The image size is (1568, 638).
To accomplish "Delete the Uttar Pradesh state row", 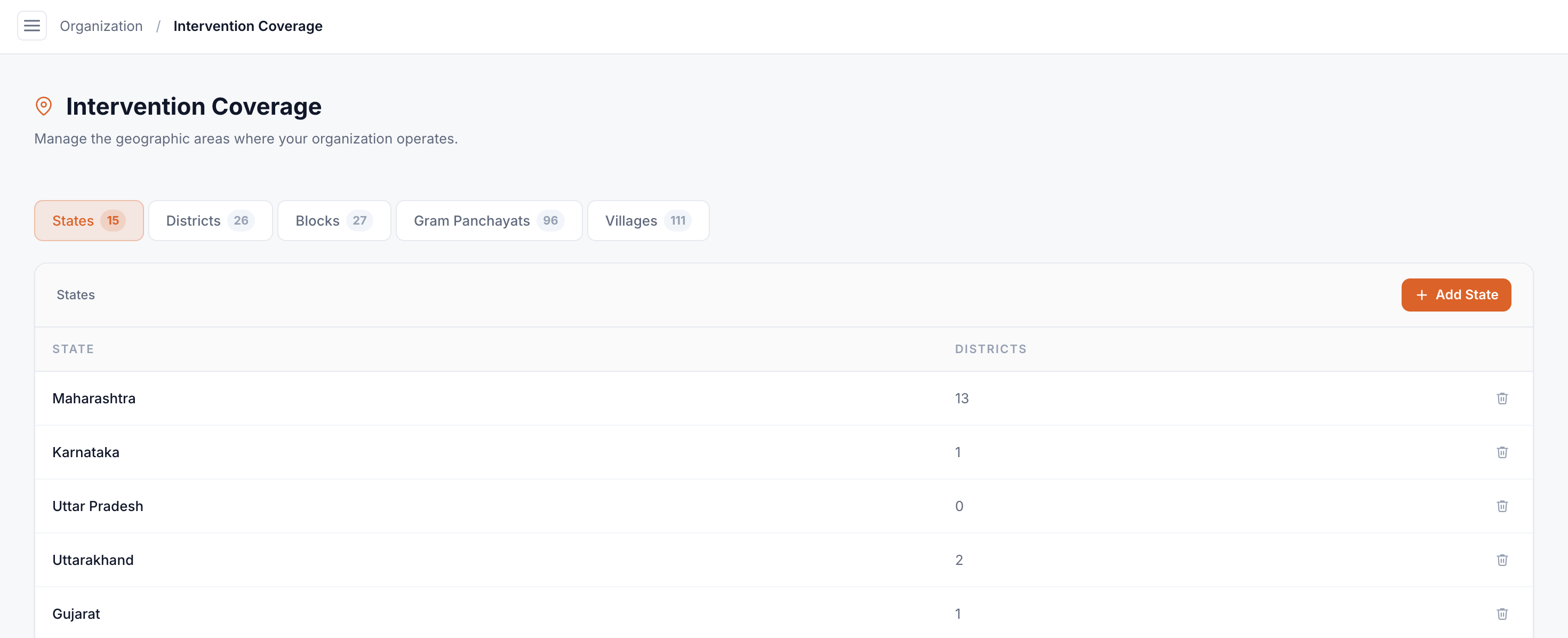I will [1502, 506].
